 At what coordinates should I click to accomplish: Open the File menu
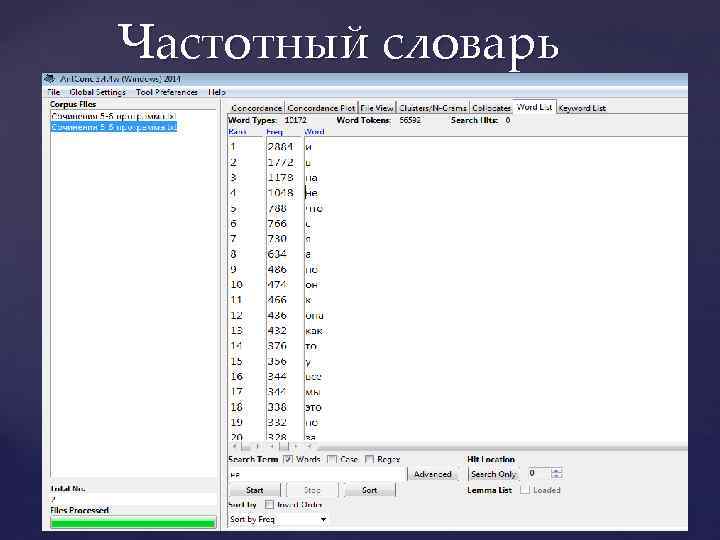53,92
